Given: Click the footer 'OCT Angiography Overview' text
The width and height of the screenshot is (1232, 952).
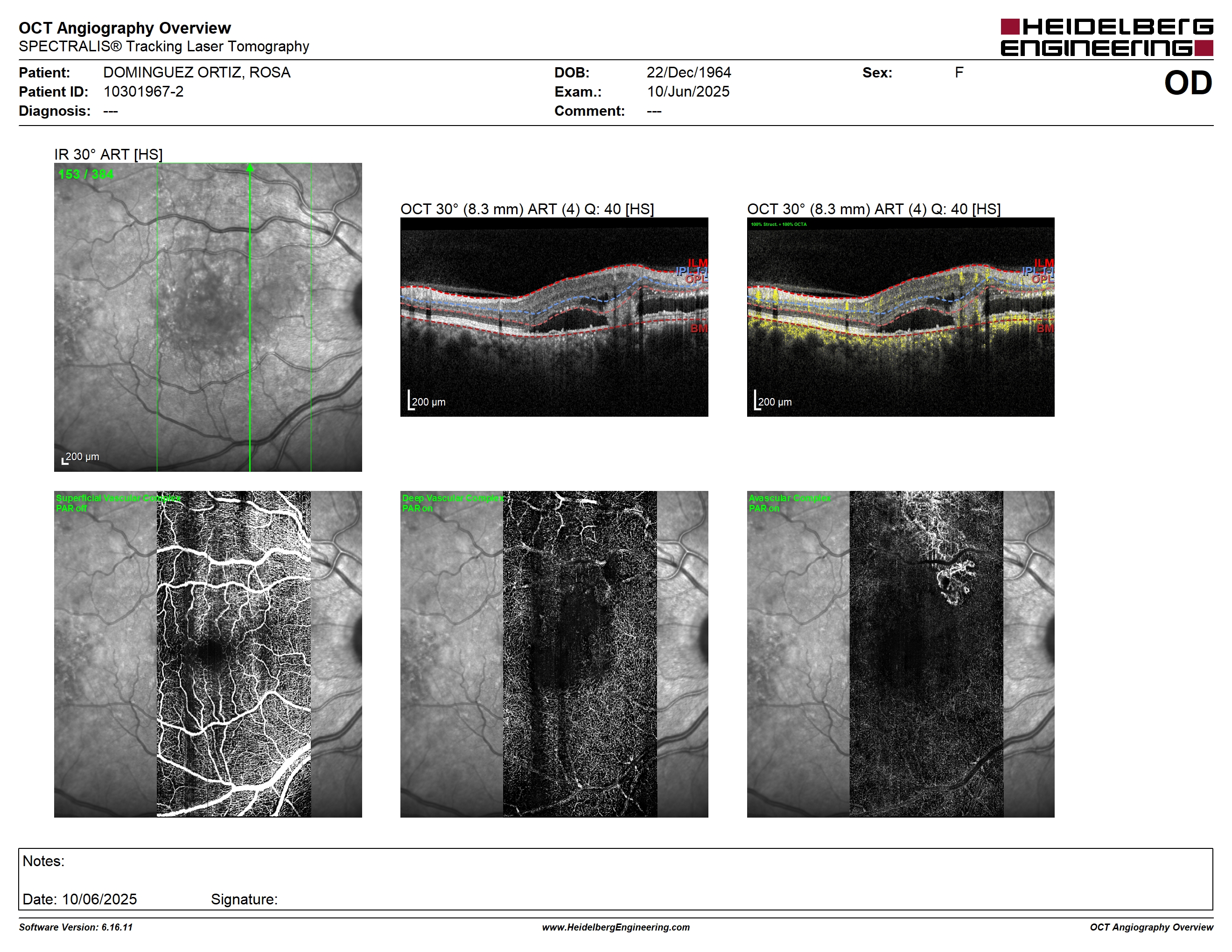Looking at the screenshot, I should [1151, 927].
